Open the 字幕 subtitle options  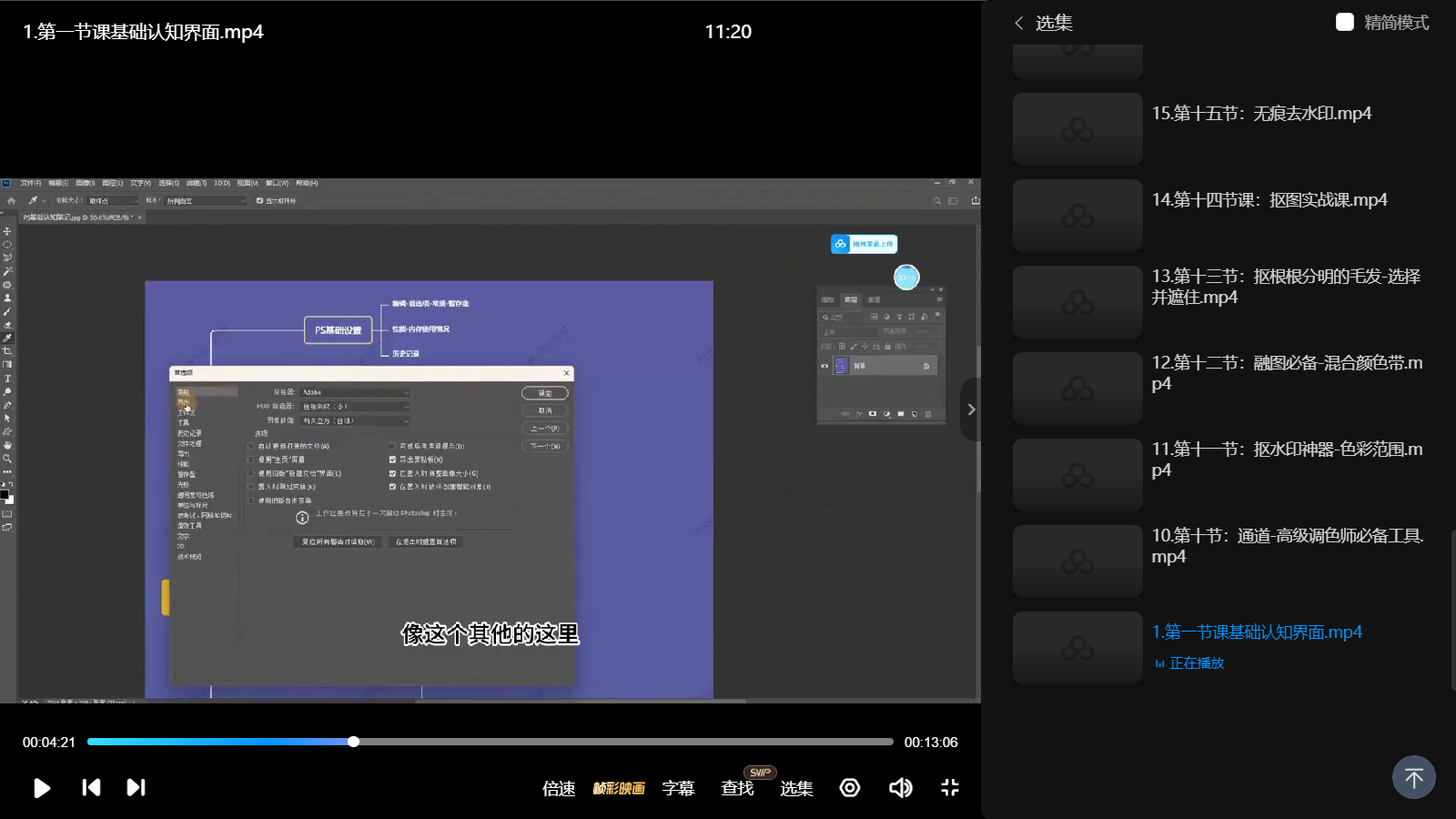click(x=678, y=788)
